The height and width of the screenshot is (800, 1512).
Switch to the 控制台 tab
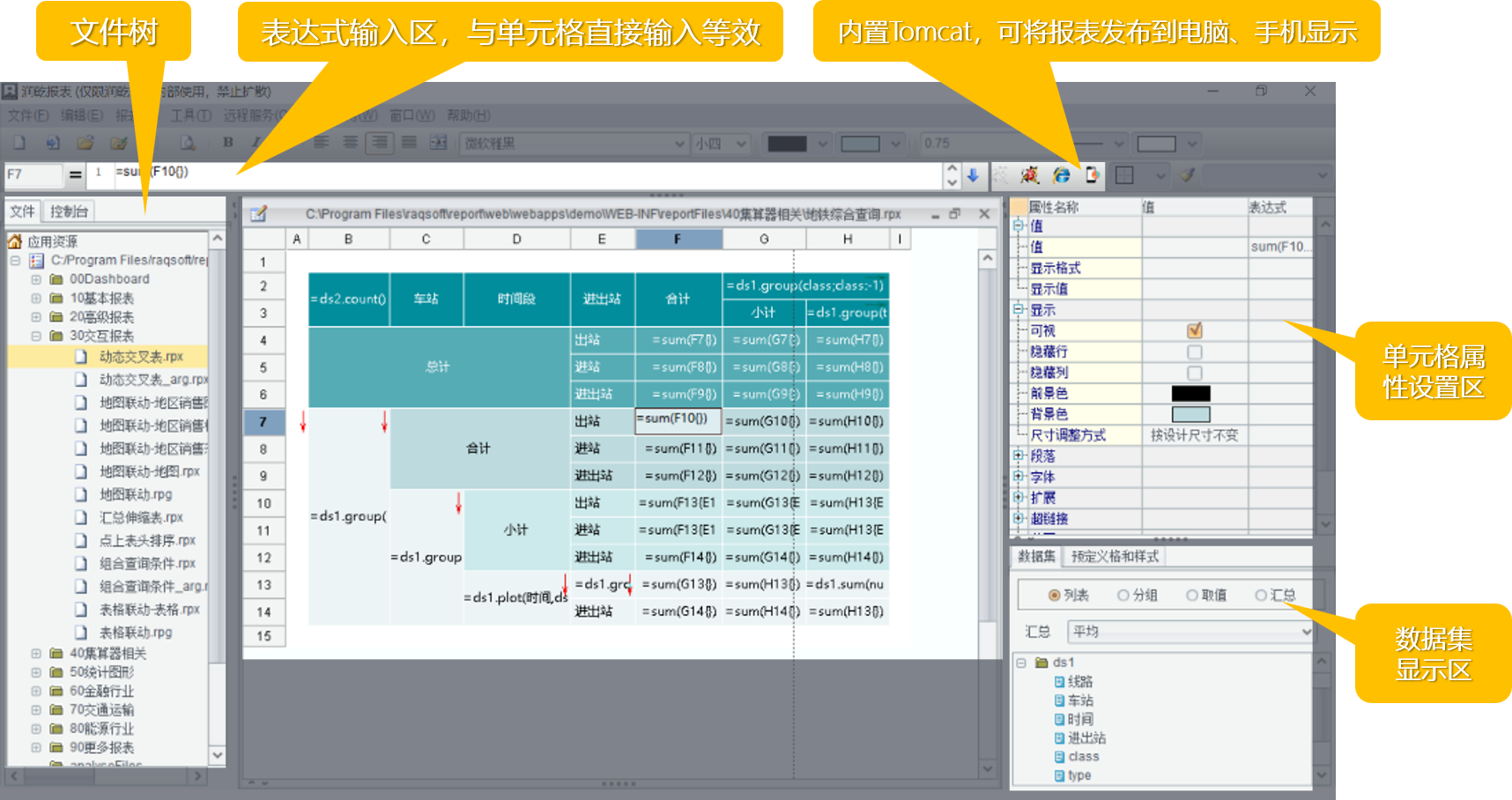coord(70,211)
